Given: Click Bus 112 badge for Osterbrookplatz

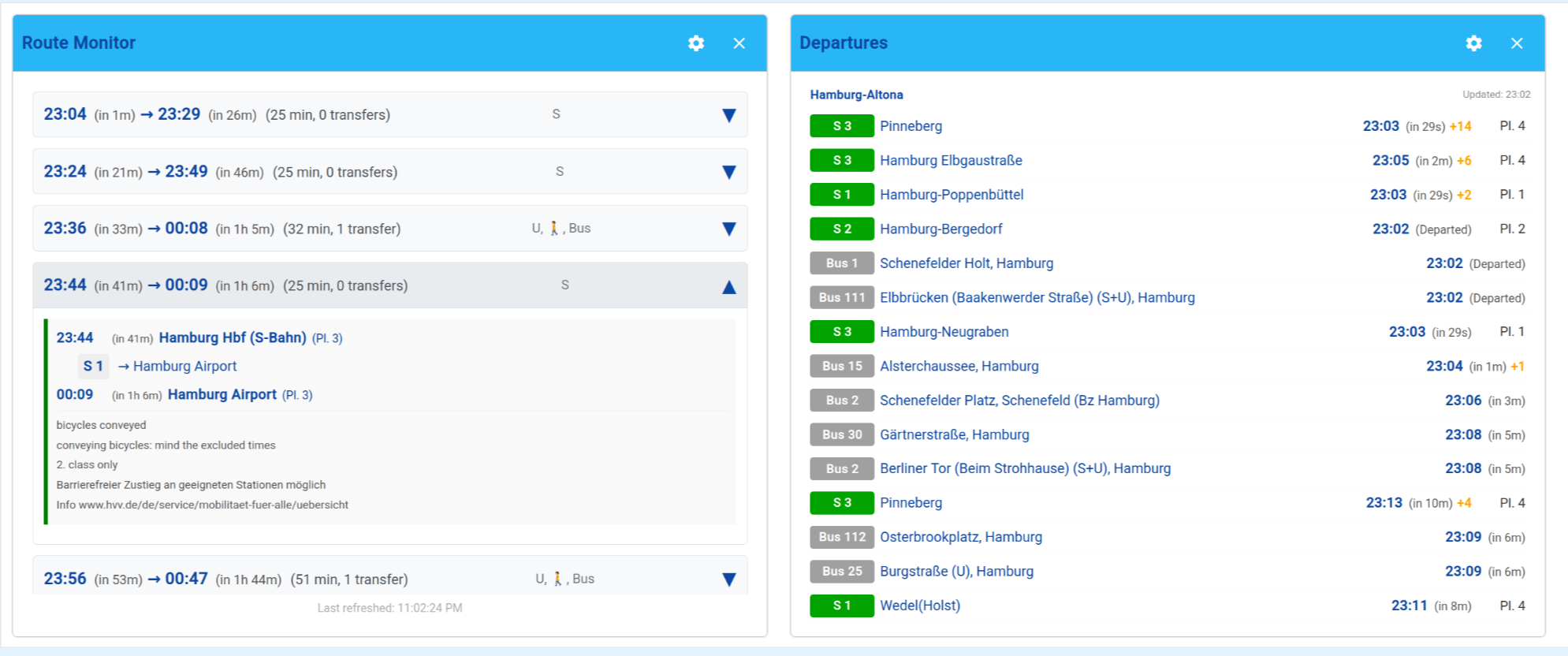Looking at the screenshot, I should coord(841,537).
